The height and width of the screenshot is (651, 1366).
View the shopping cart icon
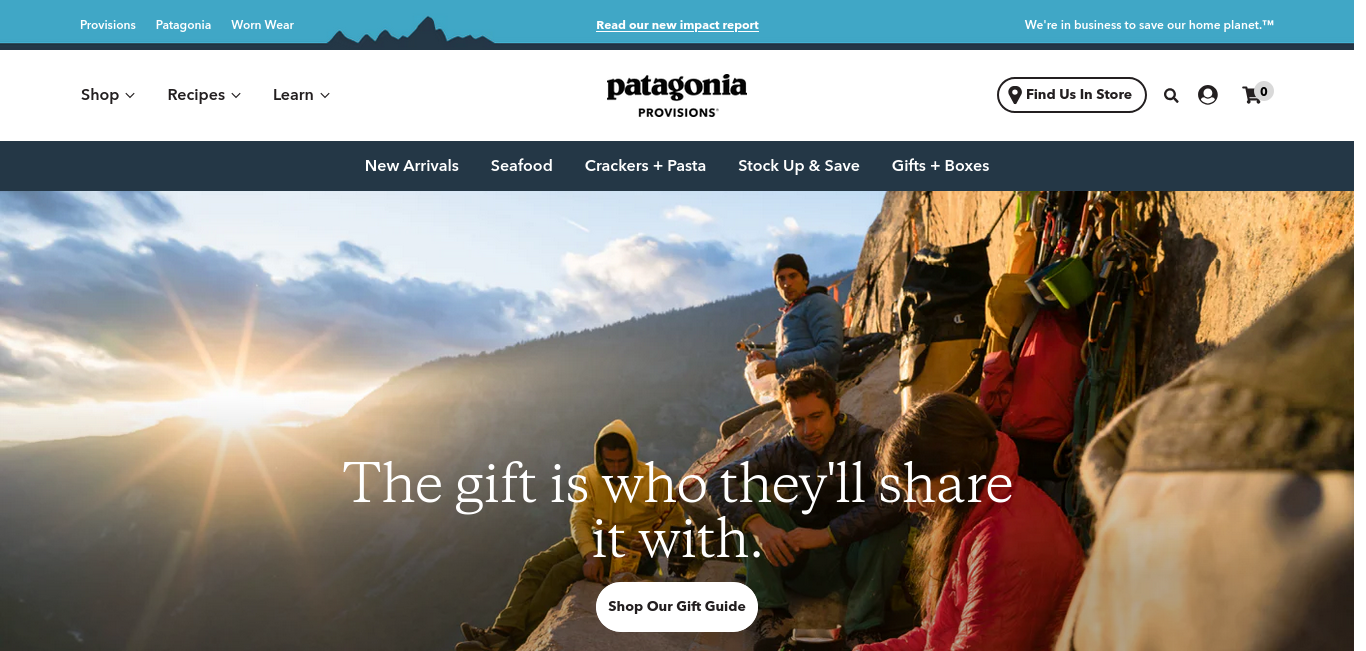1251,96
